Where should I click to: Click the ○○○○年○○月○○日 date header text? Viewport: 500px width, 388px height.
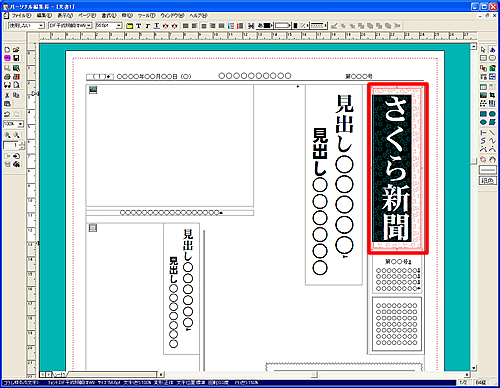(154, 76)
